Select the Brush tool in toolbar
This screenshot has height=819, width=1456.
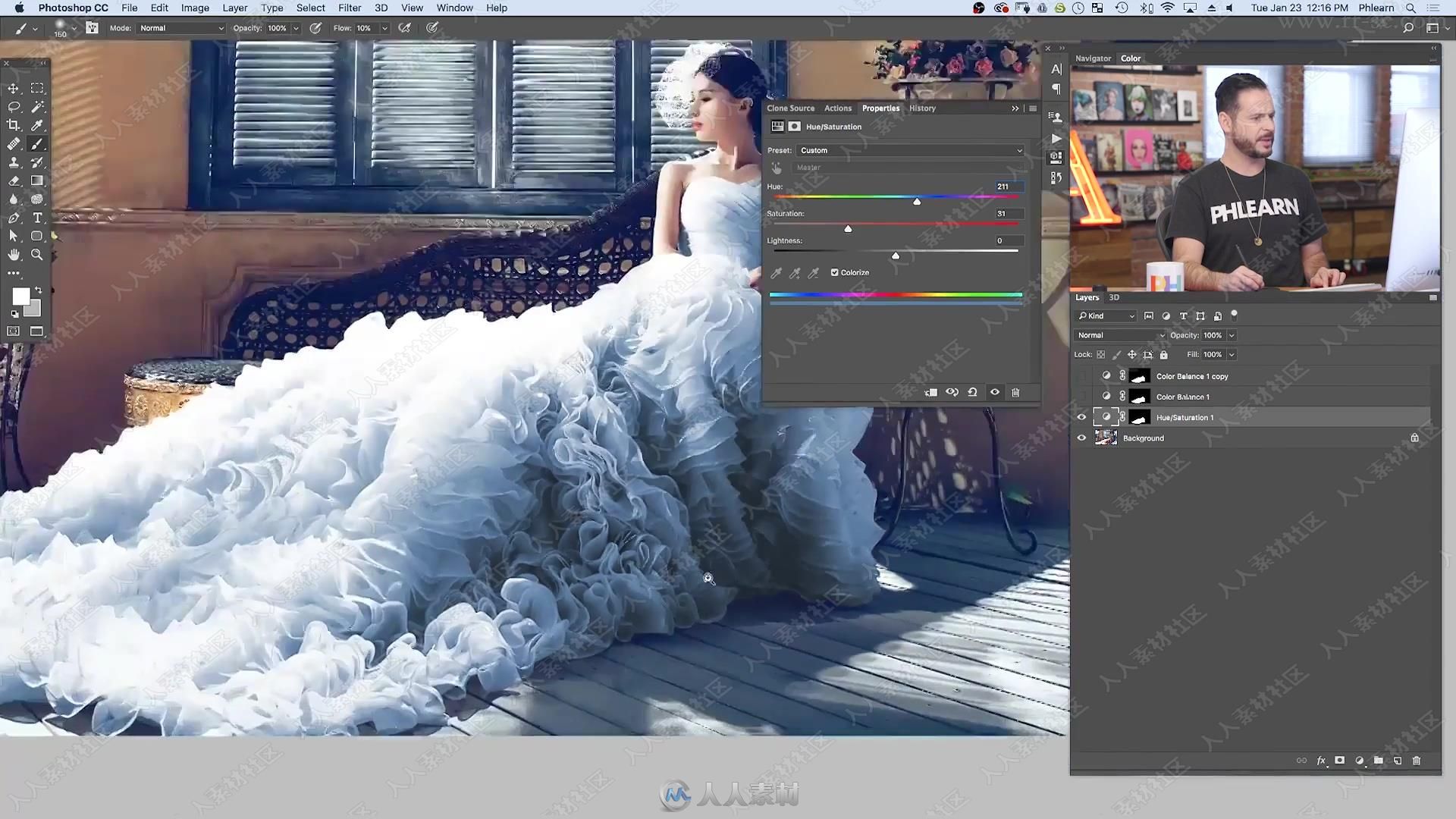[37, 144]
